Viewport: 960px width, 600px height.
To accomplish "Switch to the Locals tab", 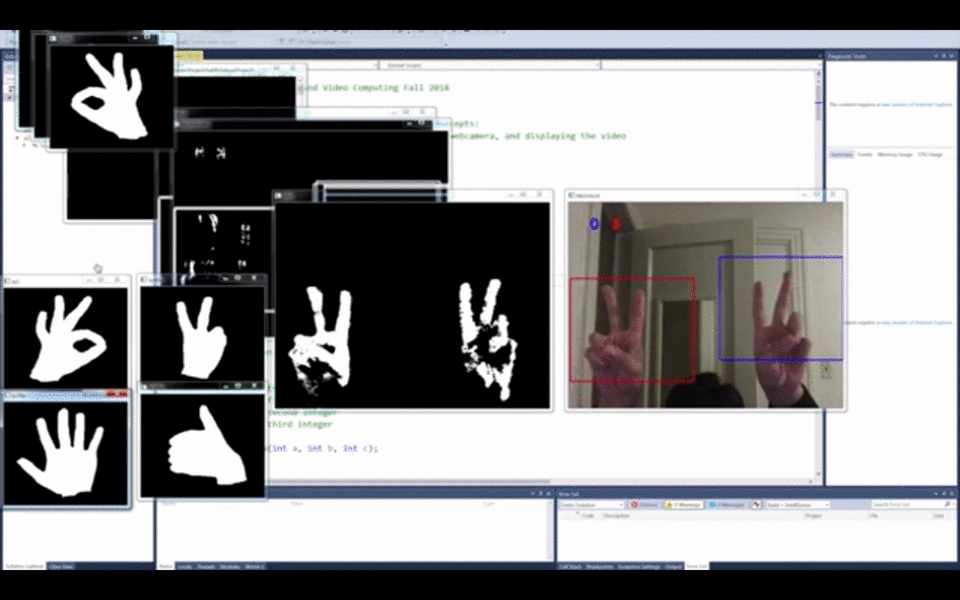I will [184, 566].
